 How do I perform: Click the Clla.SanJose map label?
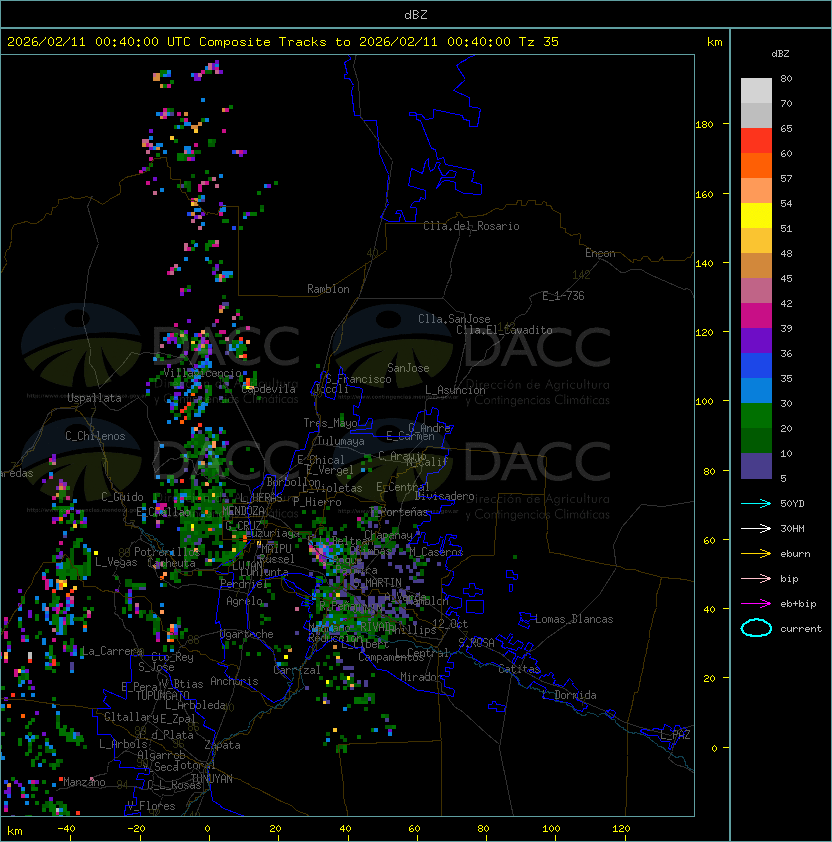click(454, 319)
